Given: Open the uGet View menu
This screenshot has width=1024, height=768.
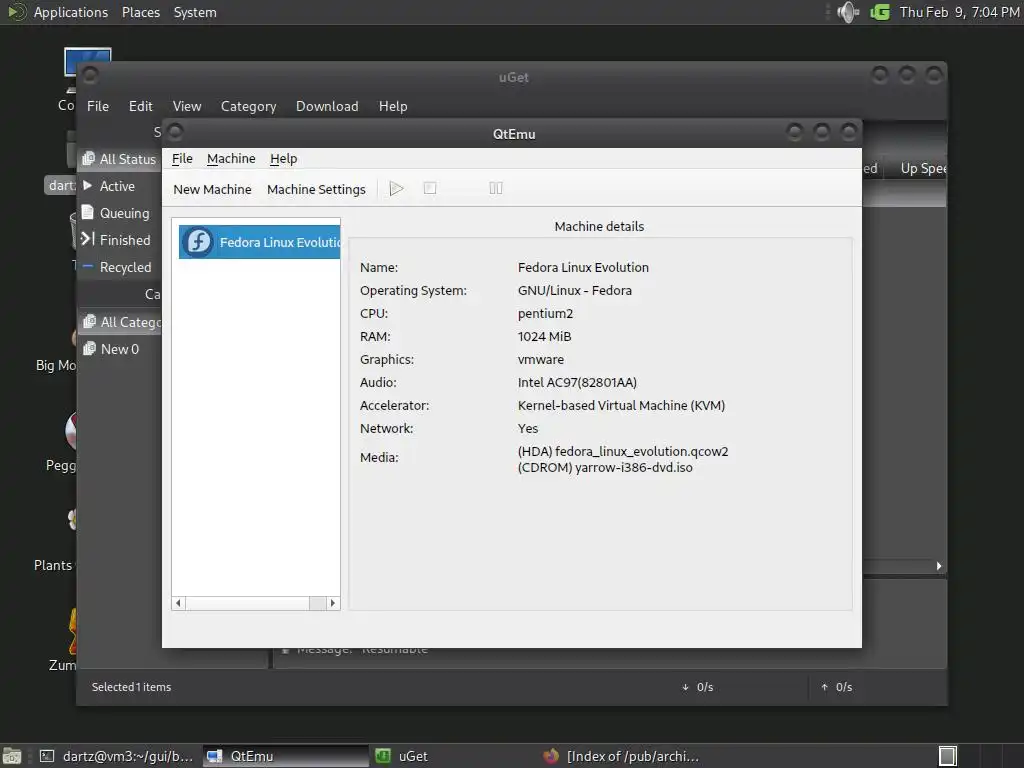Looking at the screenshot, I should (x=187, y=106).
